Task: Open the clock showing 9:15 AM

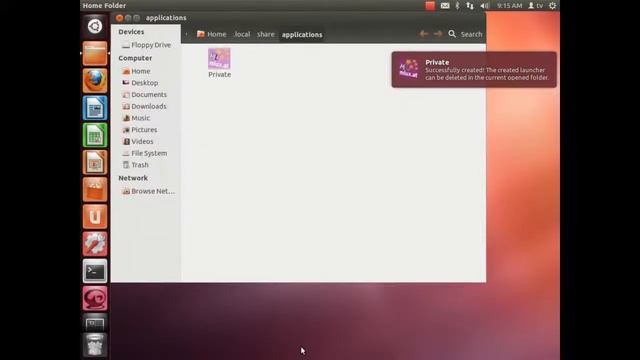Action: click(x=509, y=6)
